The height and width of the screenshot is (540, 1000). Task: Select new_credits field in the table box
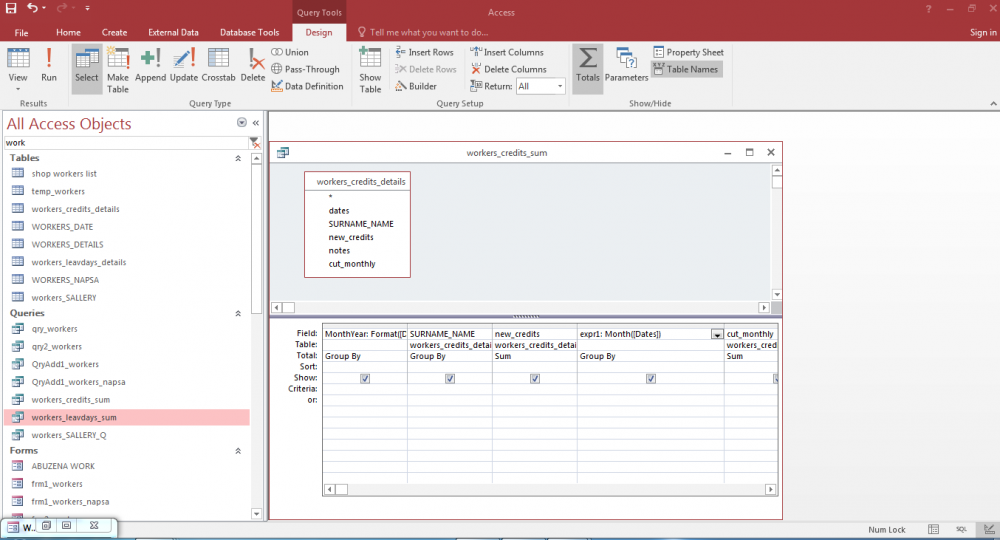(x=351, y=237)
